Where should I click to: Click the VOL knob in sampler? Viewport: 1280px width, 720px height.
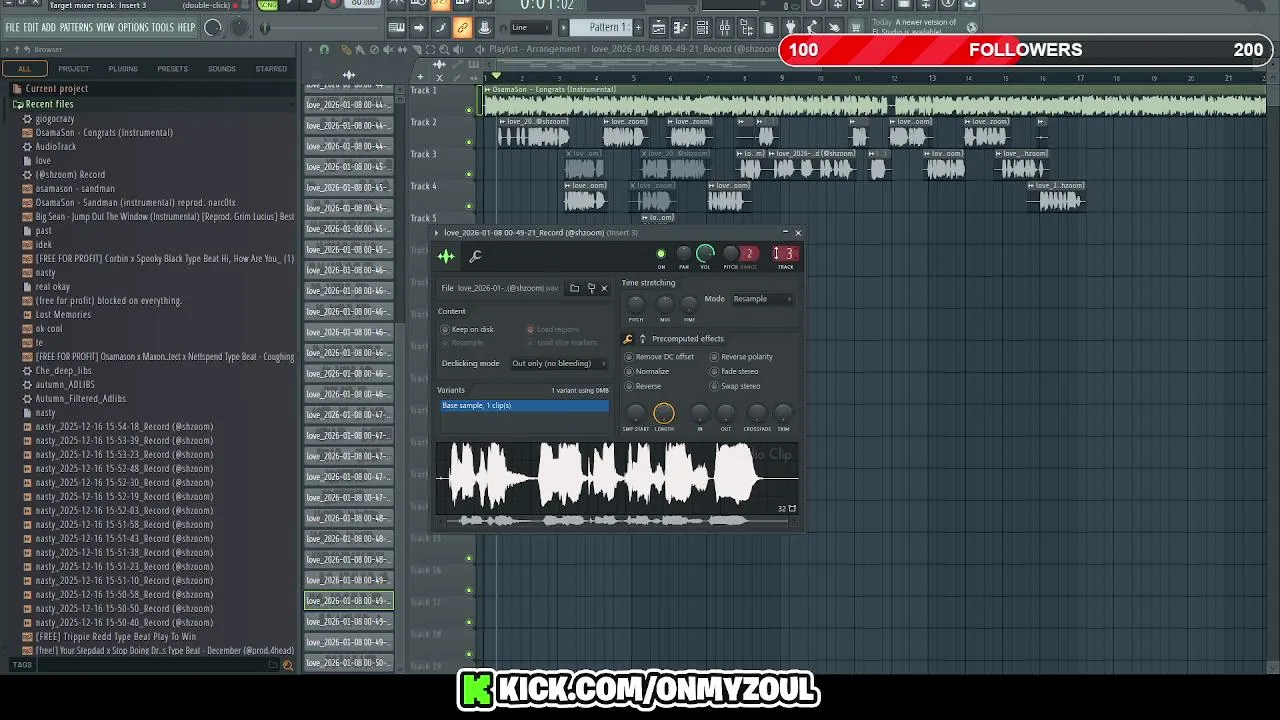(x=705, y=253)
